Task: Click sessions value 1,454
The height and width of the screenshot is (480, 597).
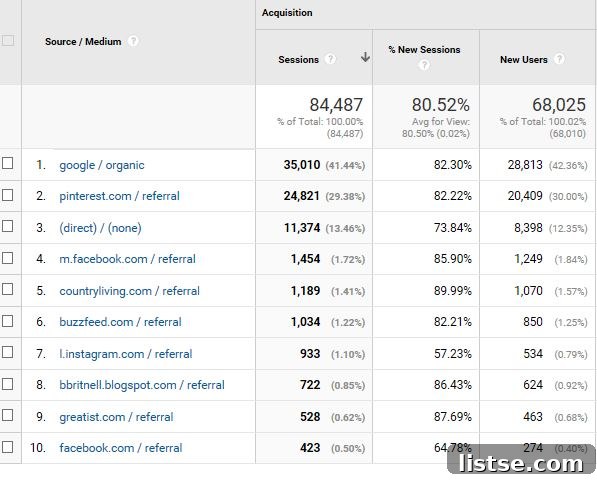Action: (x=305, y=259)
